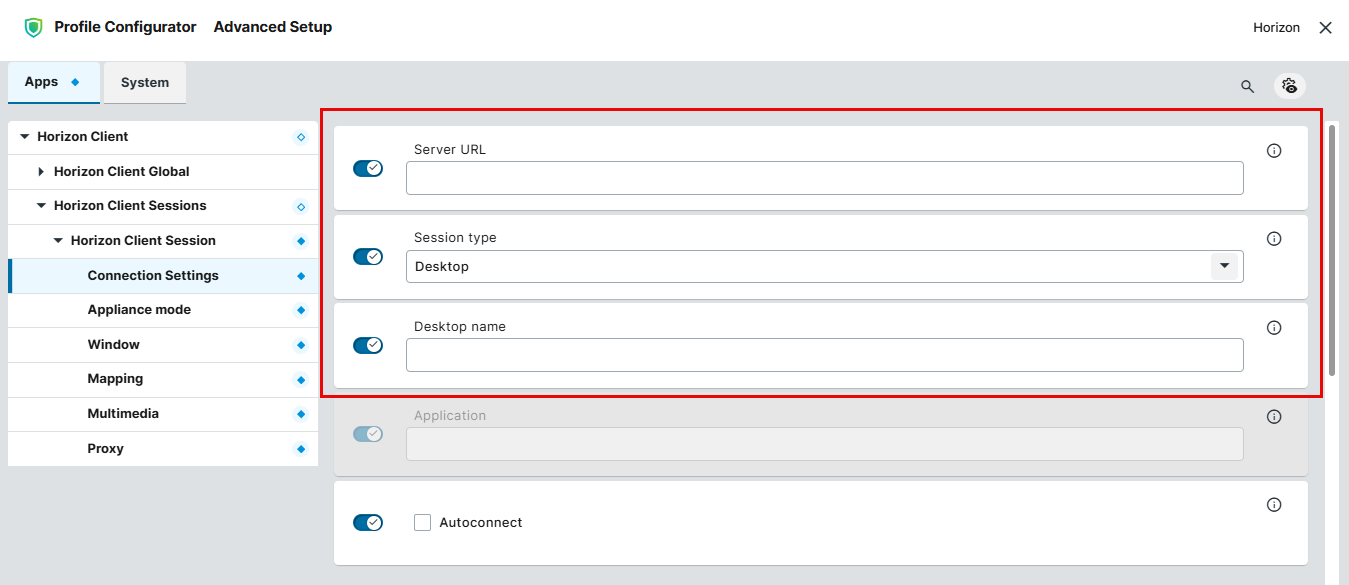Open the Session type dropdown arrow
Image resolution: width=1349 pixels, height=585 pixels.
(x=1224, y=266)
